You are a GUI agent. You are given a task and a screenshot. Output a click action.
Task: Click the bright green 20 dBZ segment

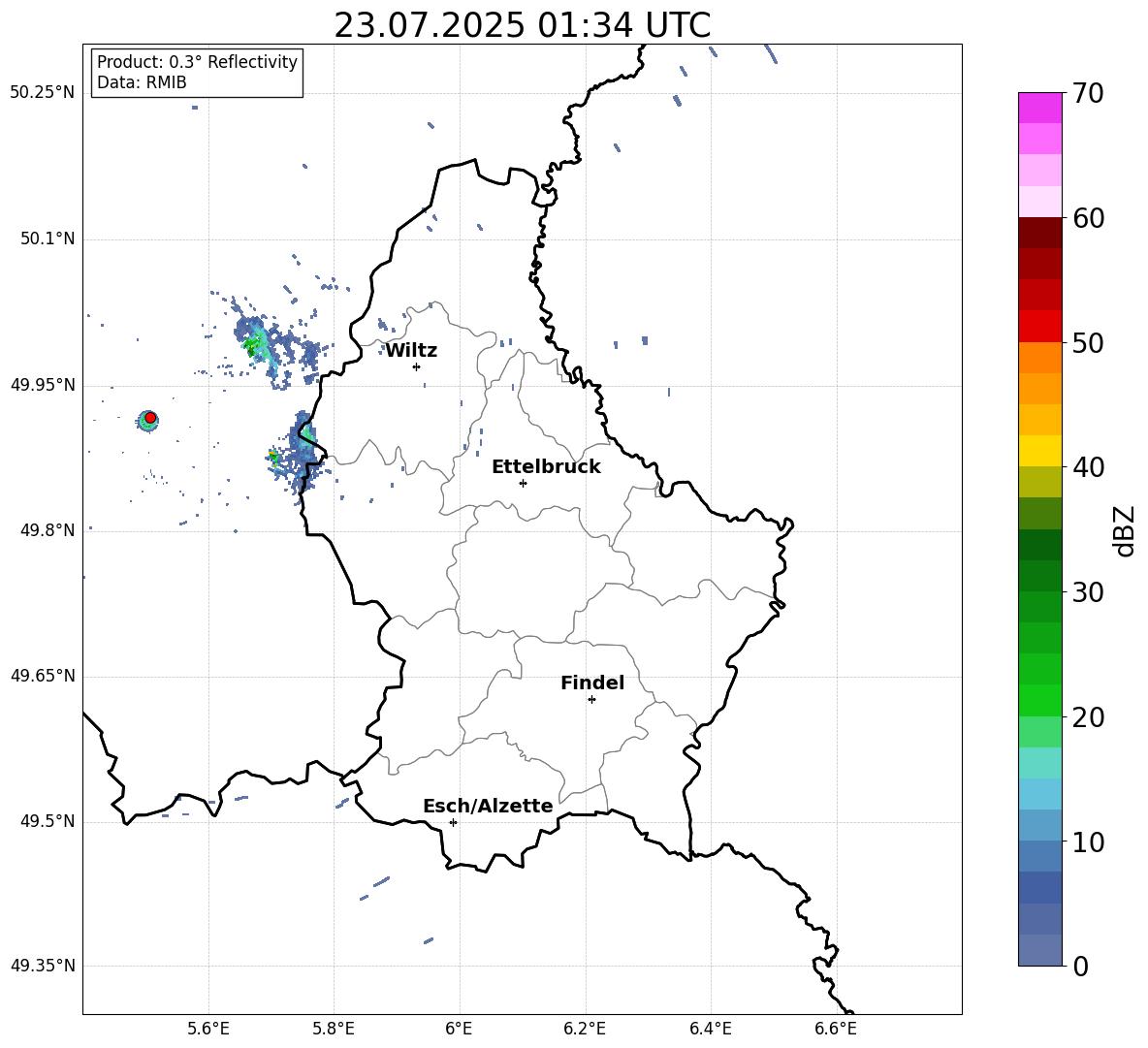coord(1039,700)
